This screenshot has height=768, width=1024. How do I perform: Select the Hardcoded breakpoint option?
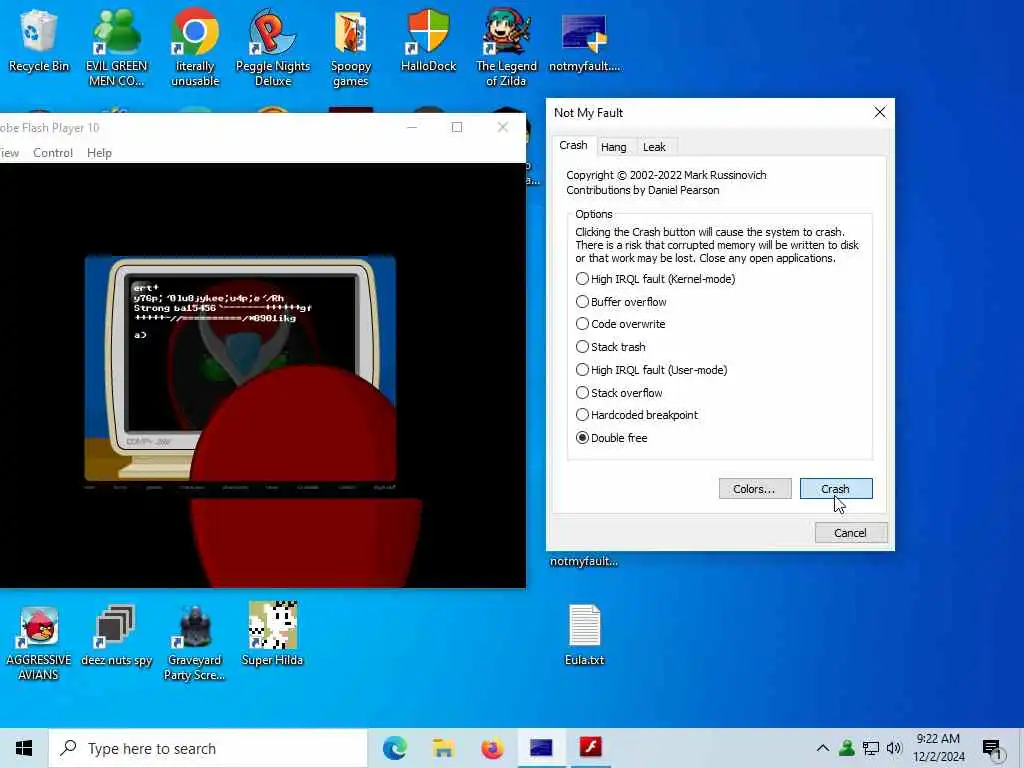click(637, 415)
